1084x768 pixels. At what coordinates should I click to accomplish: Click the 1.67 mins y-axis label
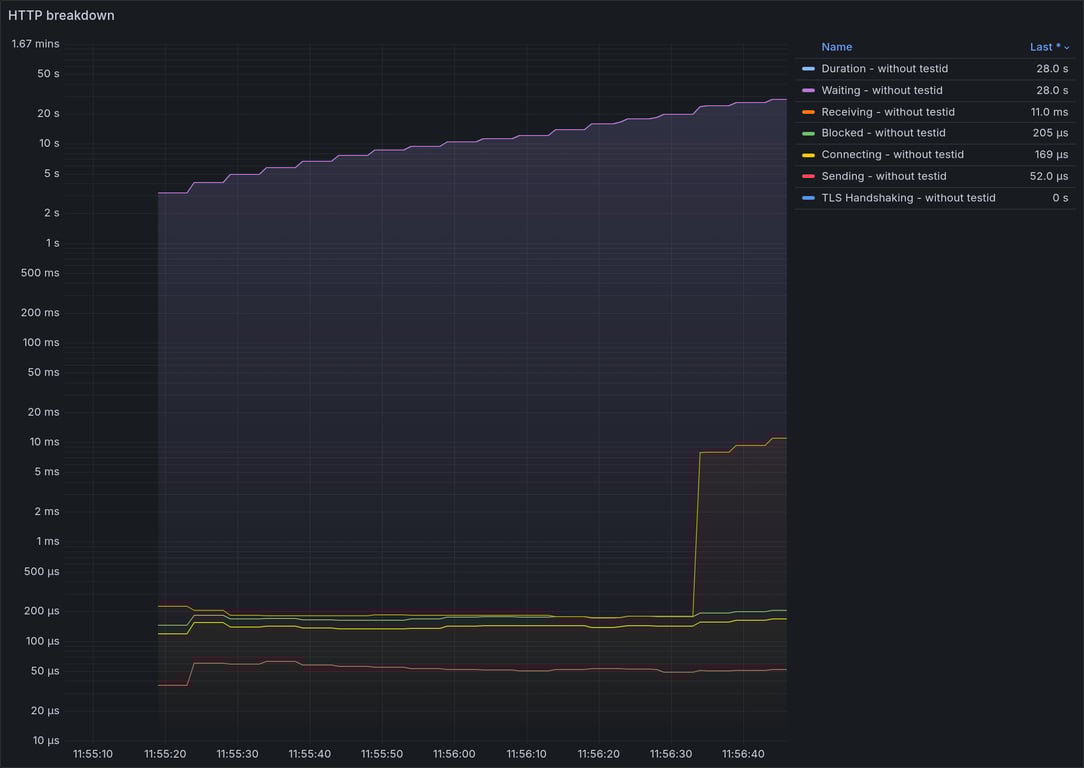35,44
